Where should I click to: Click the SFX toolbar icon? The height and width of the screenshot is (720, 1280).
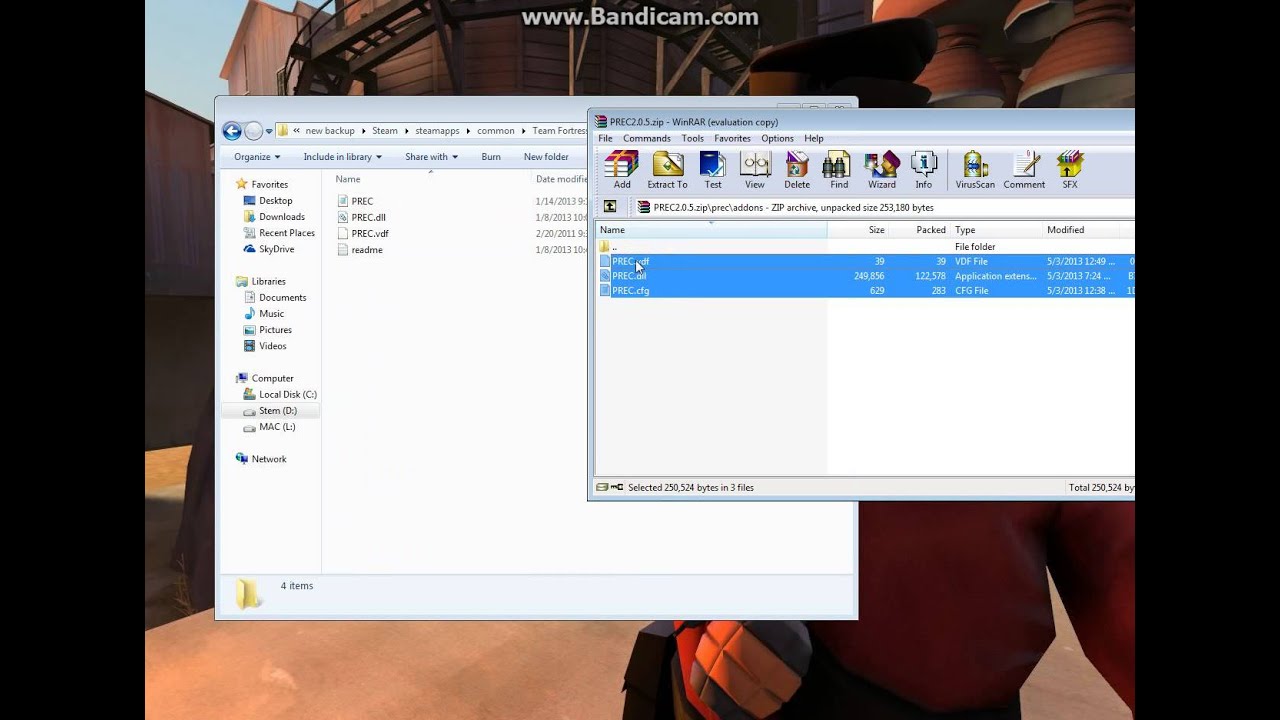click(x=1070, y=169)
